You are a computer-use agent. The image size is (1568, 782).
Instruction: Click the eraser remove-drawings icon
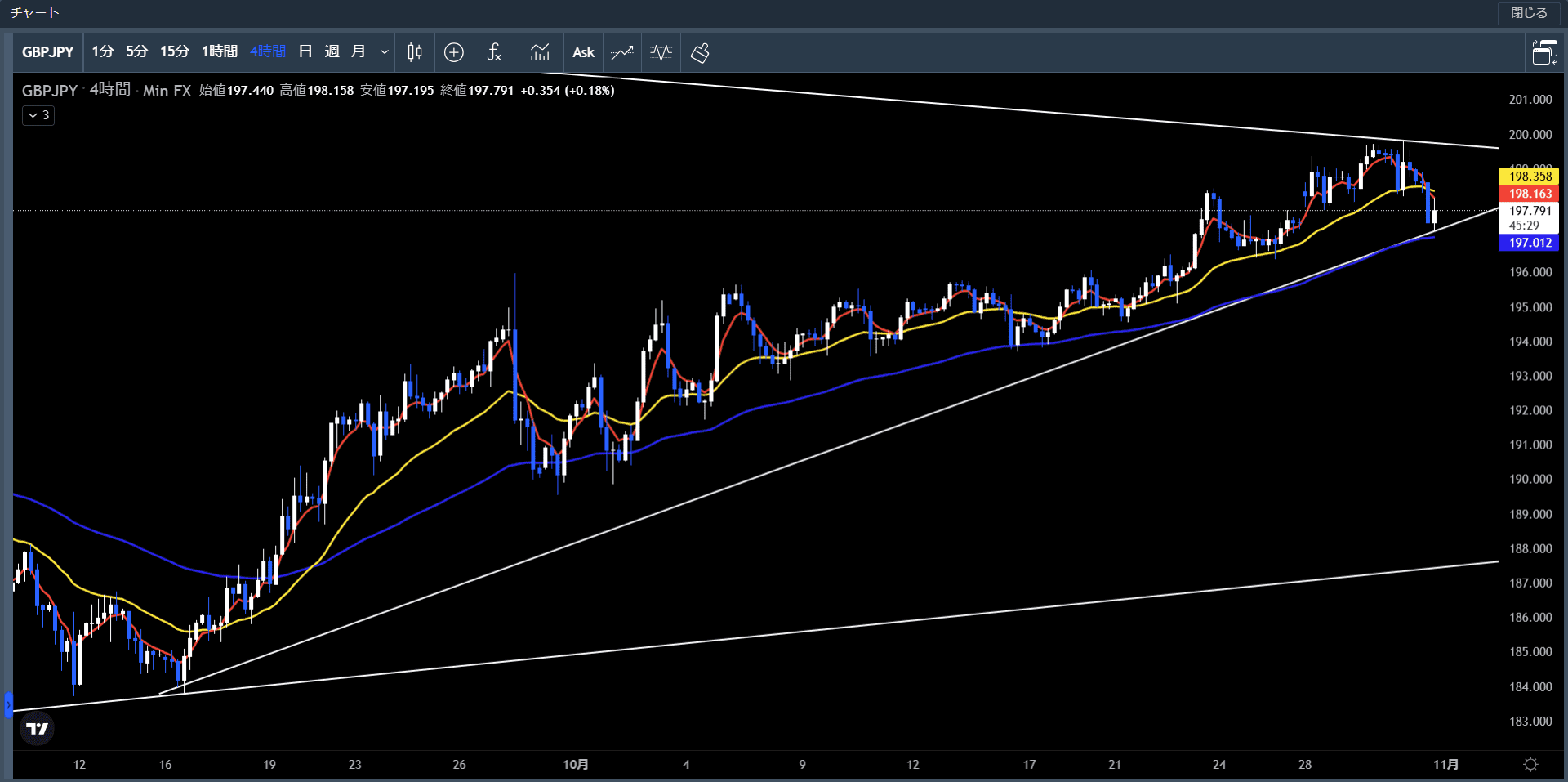click(700, 52)
